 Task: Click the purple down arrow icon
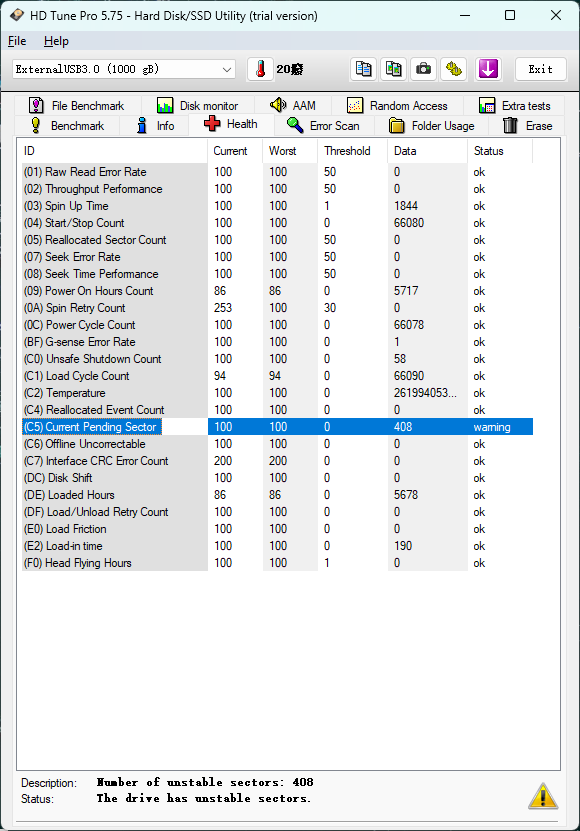click(x=488, y=69)
